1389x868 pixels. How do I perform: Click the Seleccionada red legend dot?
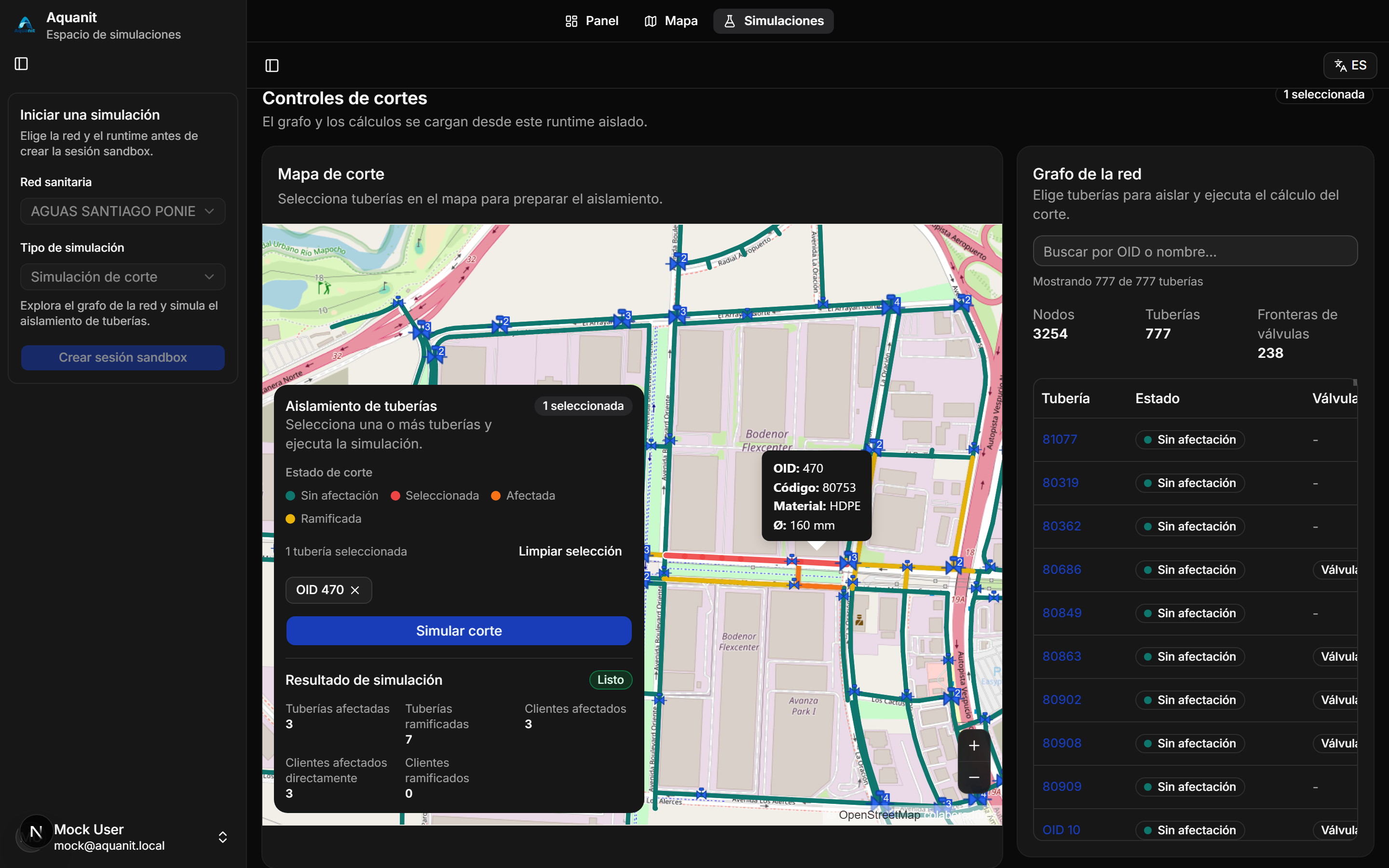coord(395,495)
